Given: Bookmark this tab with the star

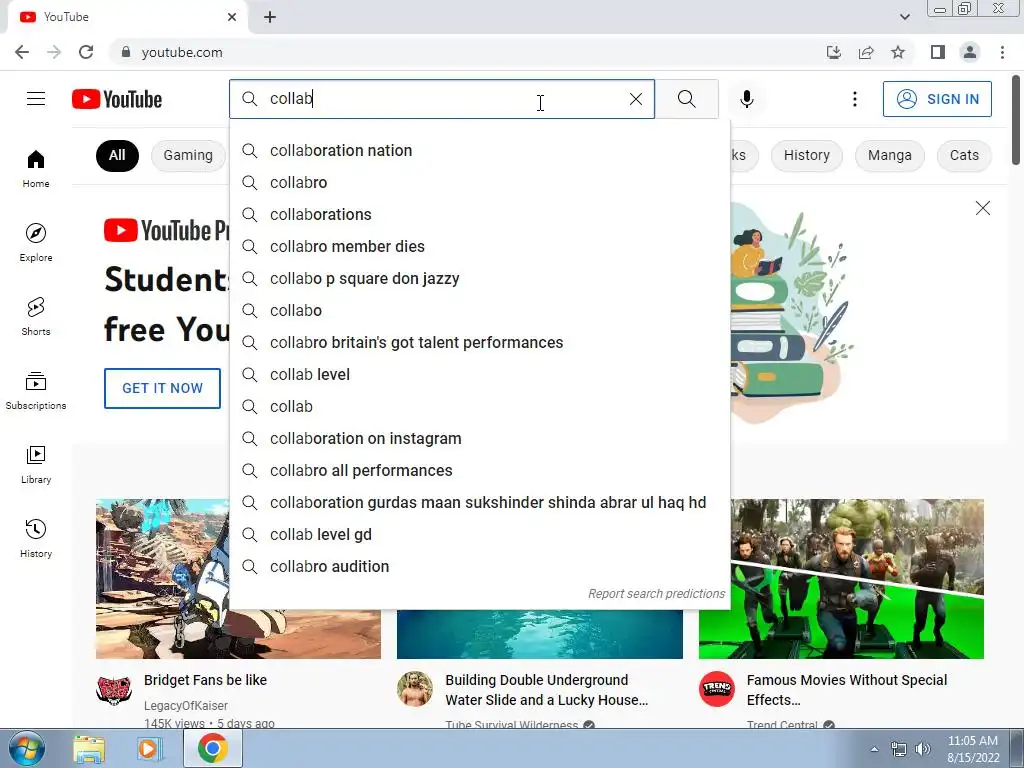Looking at the screenshot, I should 899,52.
